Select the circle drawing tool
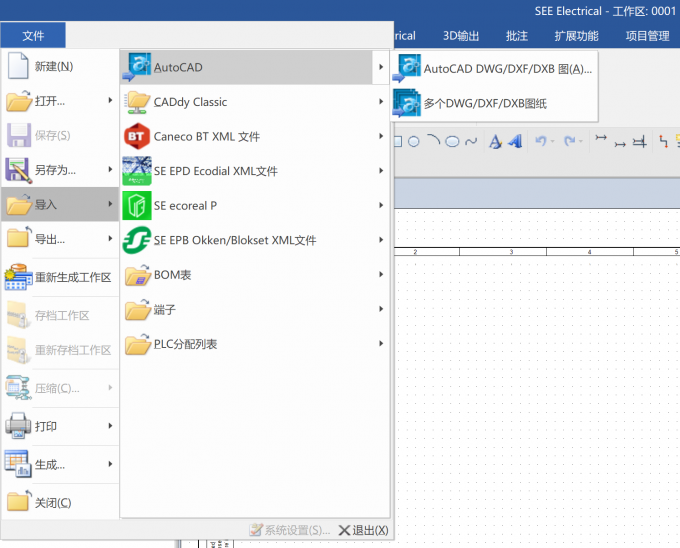This screenshot has height=548, width=680. [414, 141]
